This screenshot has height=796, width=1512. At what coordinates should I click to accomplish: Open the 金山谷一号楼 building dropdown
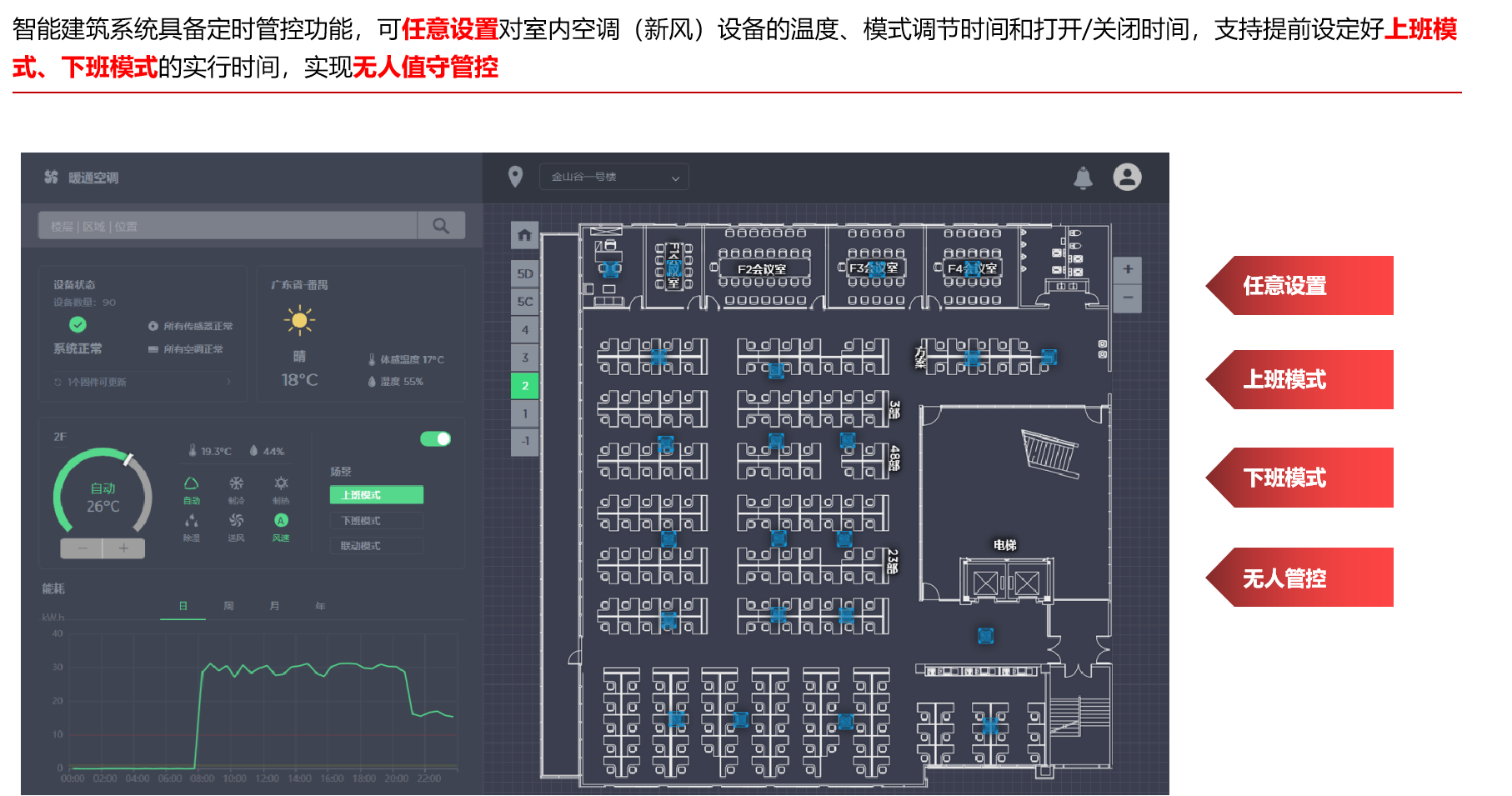[x=614, y=178]
